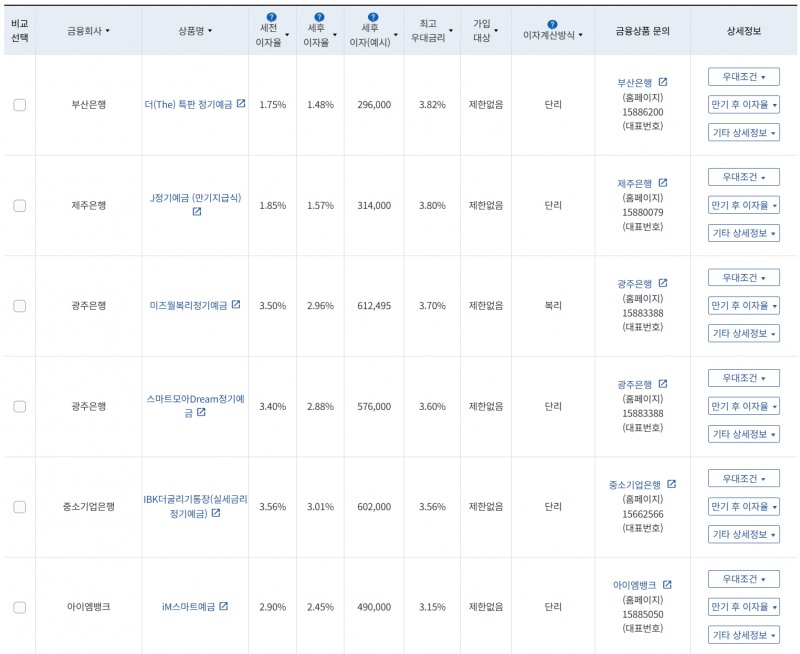Expand 만기 후 이자율 for 스마트모아Dream정기예금
Viewport: 800px width, 654px height.
tap(743, 406)
